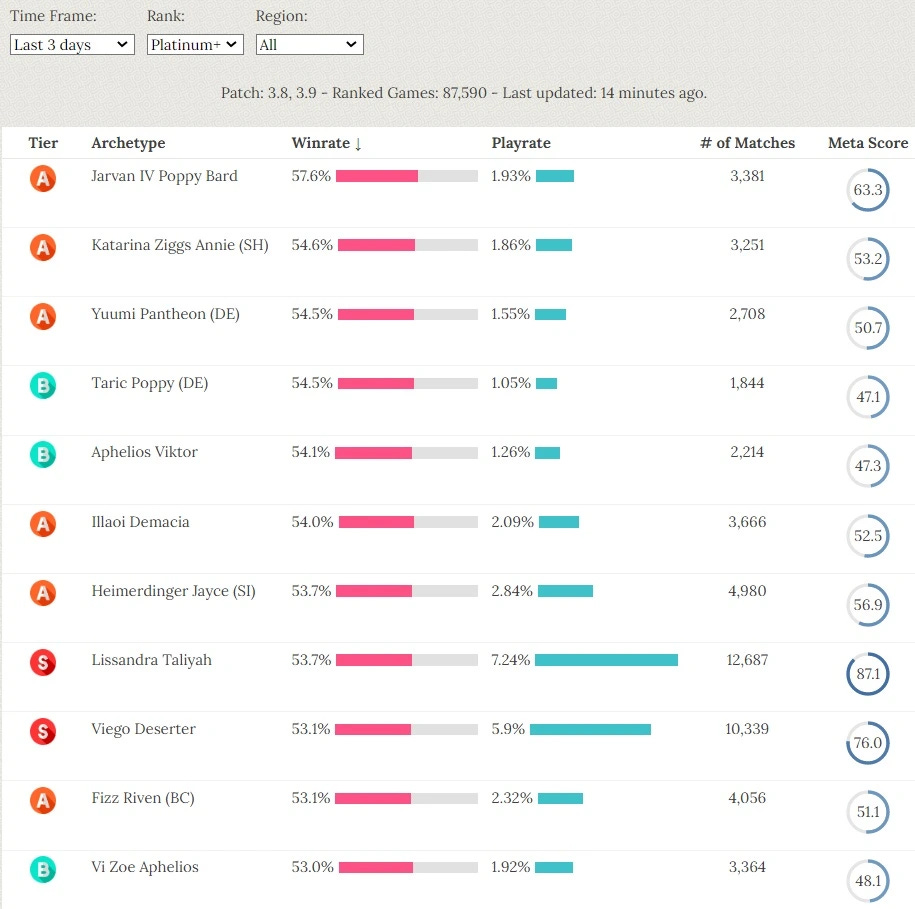Viewport: 915px width, 909px height.
Task: Click the A tier badge for Yuumi Pantheon
Action: point(43,317)
